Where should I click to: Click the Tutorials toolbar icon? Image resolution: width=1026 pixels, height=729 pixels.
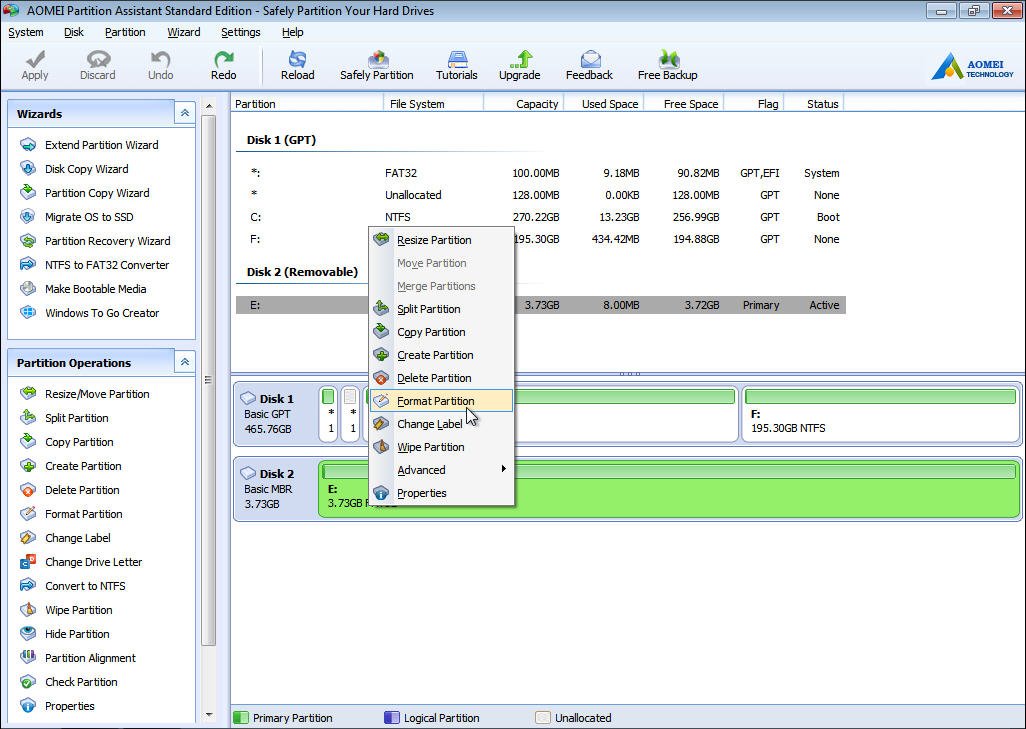point(456,65)
